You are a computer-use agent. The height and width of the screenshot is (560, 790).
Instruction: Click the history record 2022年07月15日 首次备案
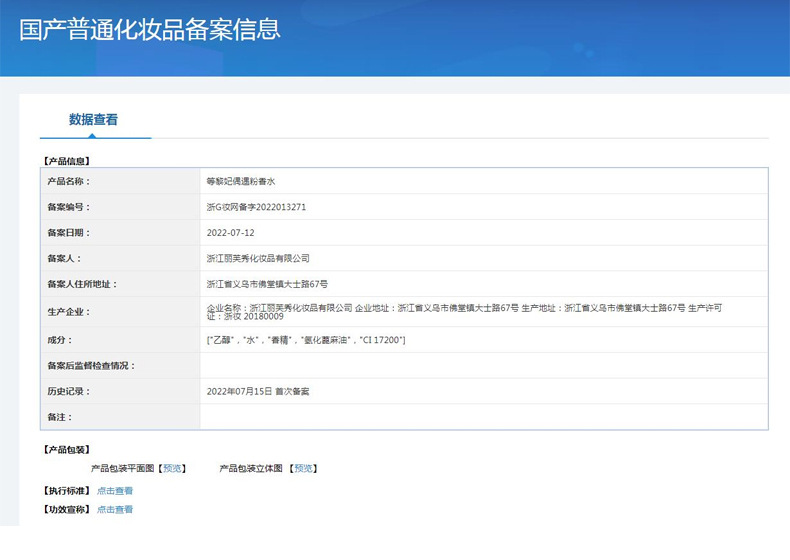[x=257, y=391]
